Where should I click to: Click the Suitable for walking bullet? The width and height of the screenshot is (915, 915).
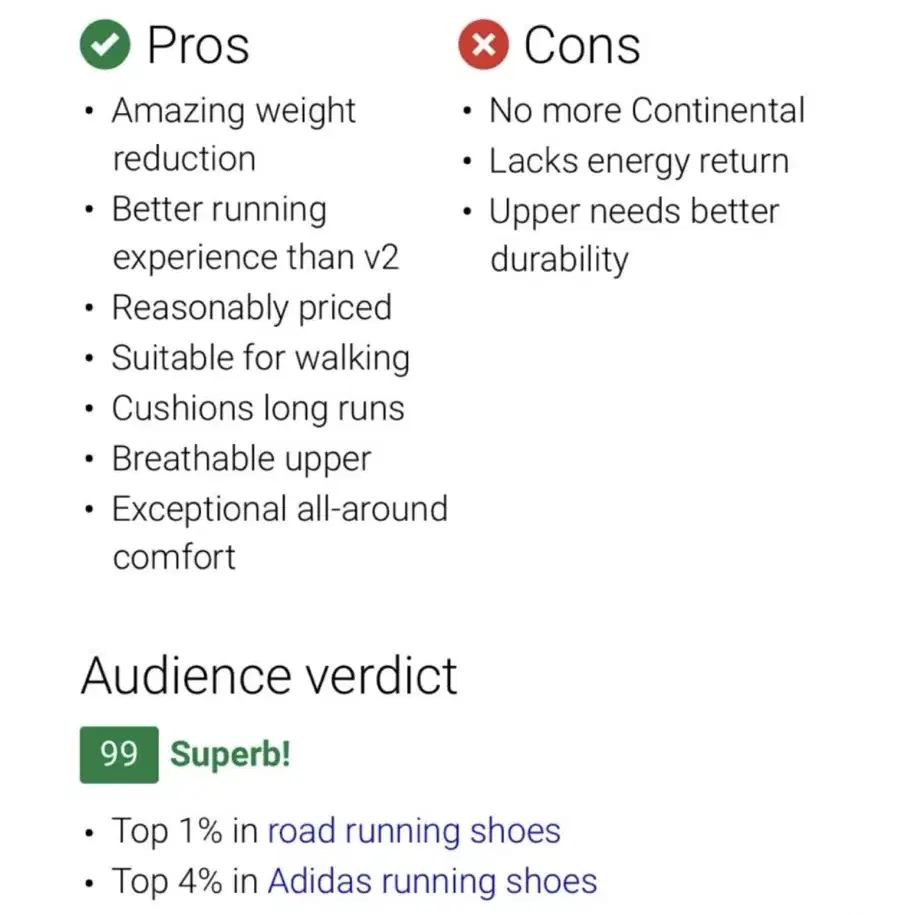pyautogui.click(x=261, y=358)
